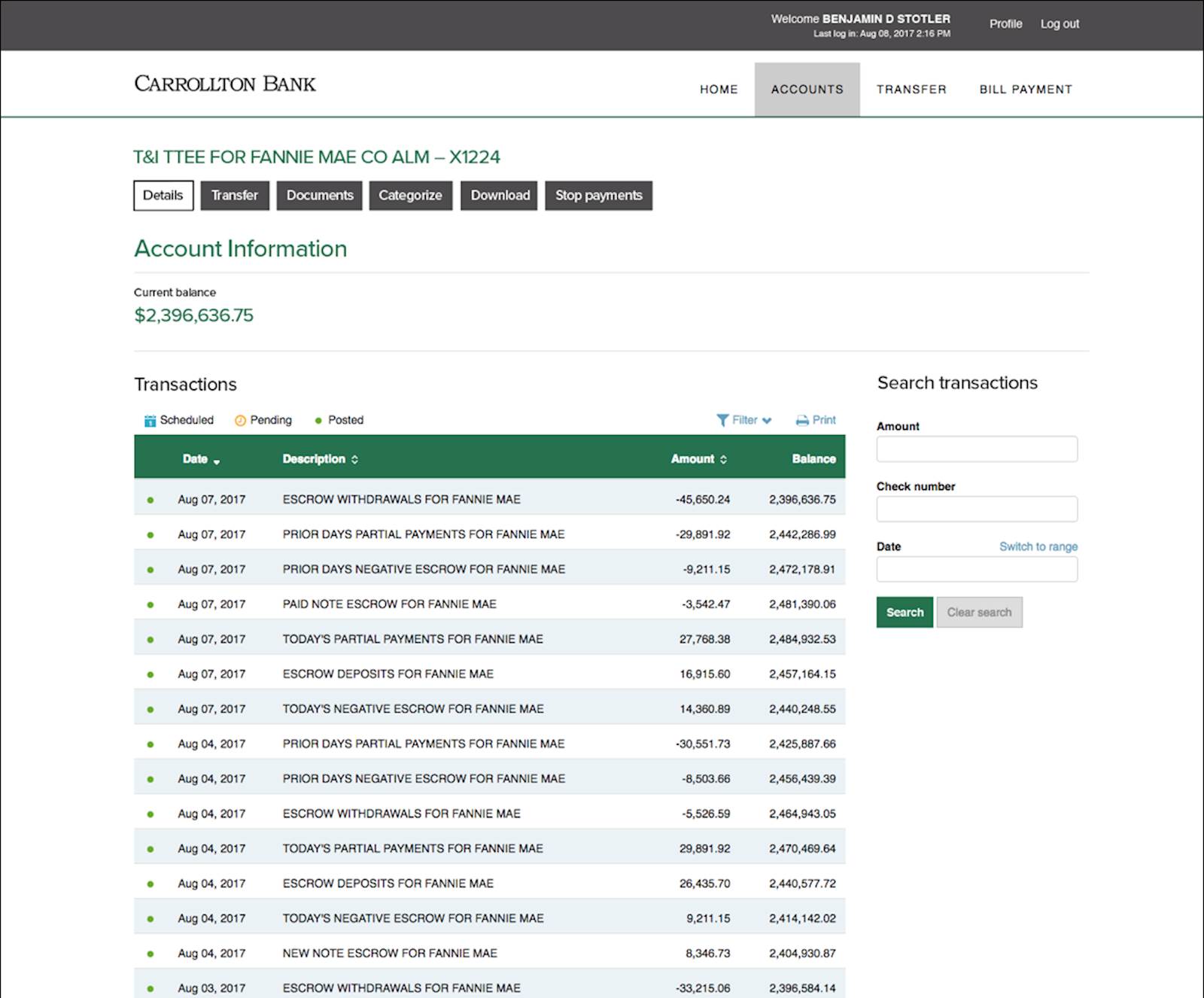Screen dimensions: 1204x998
Task: Click the Amount search input field
Action: 977,449
